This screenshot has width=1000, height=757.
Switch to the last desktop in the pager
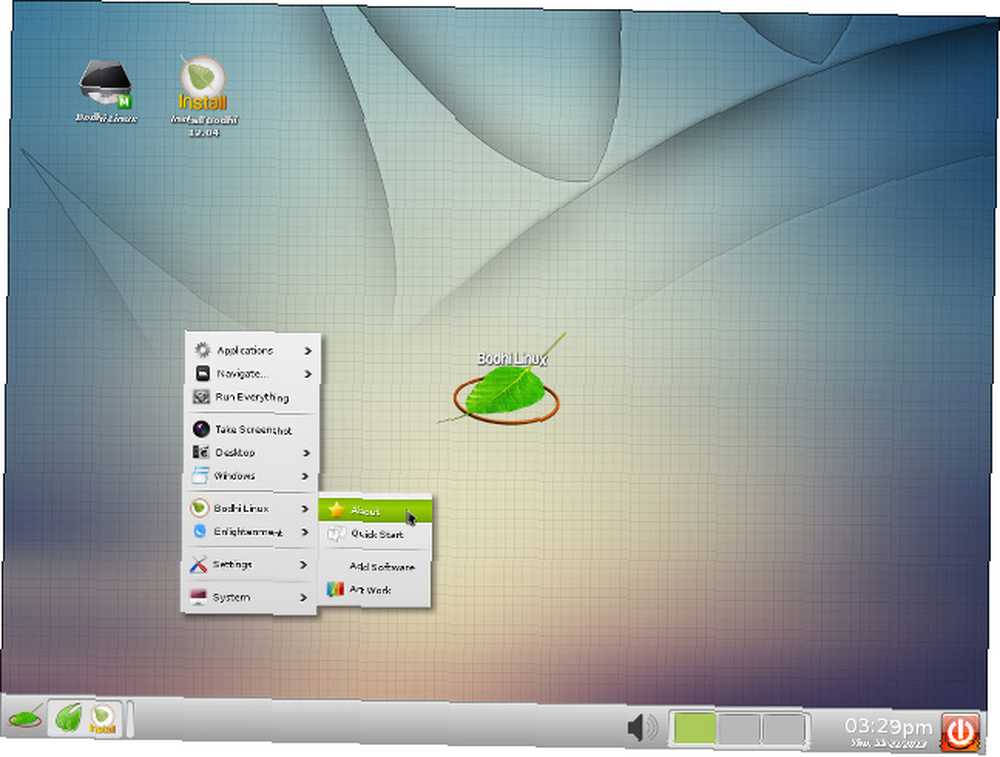[783, 728]
